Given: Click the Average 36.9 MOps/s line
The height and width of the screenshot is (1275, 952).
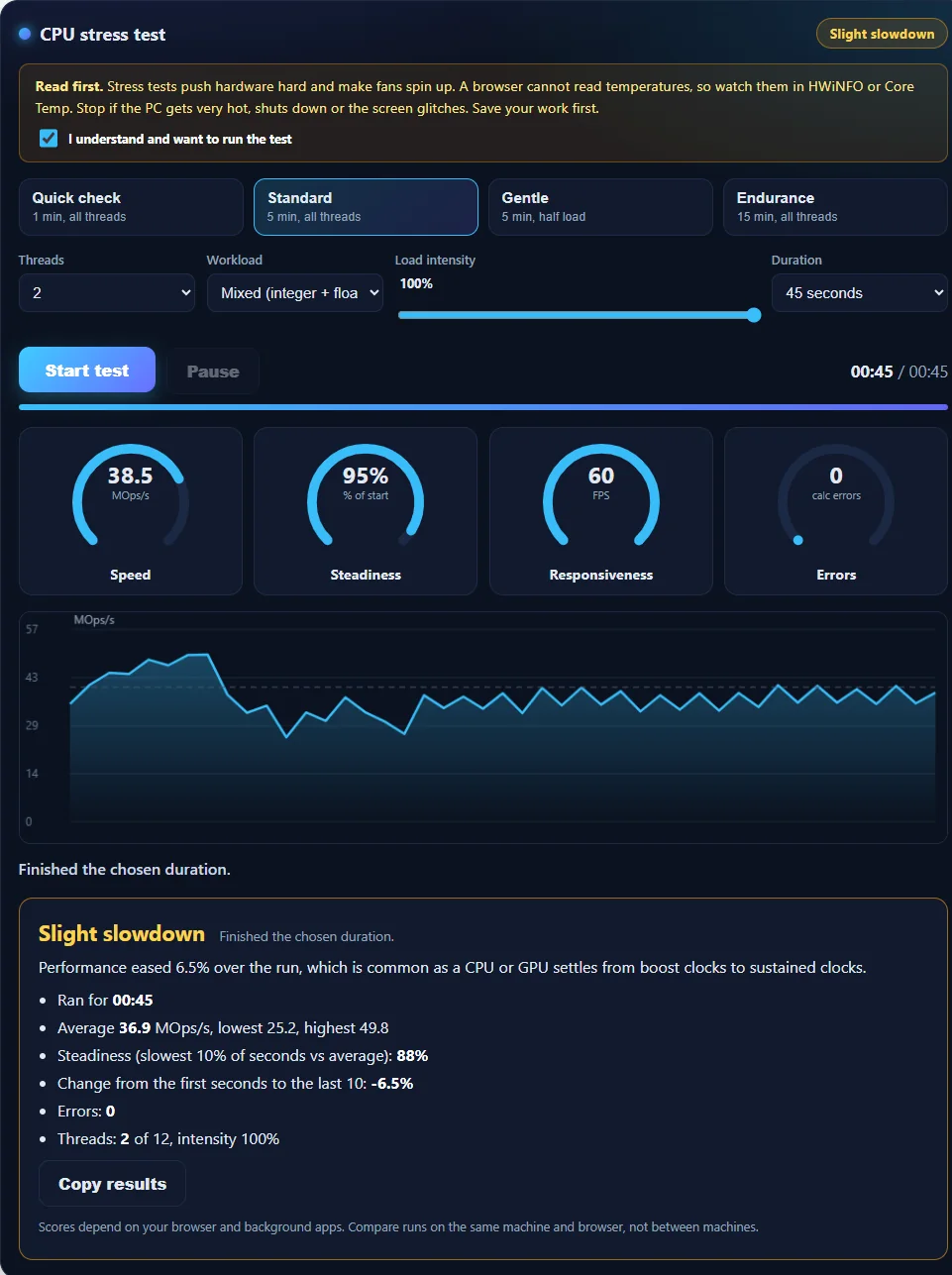Looking at the screenshot, I should coord(223,1028).
